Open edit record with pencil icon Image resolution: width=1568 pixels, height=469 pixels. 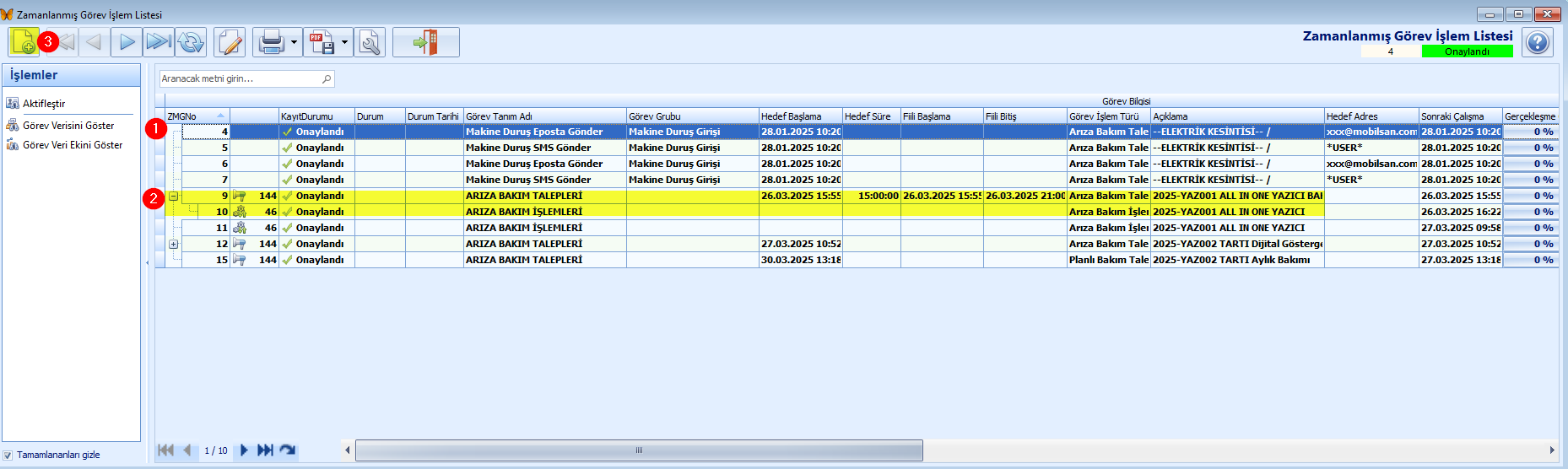(230, 42)
